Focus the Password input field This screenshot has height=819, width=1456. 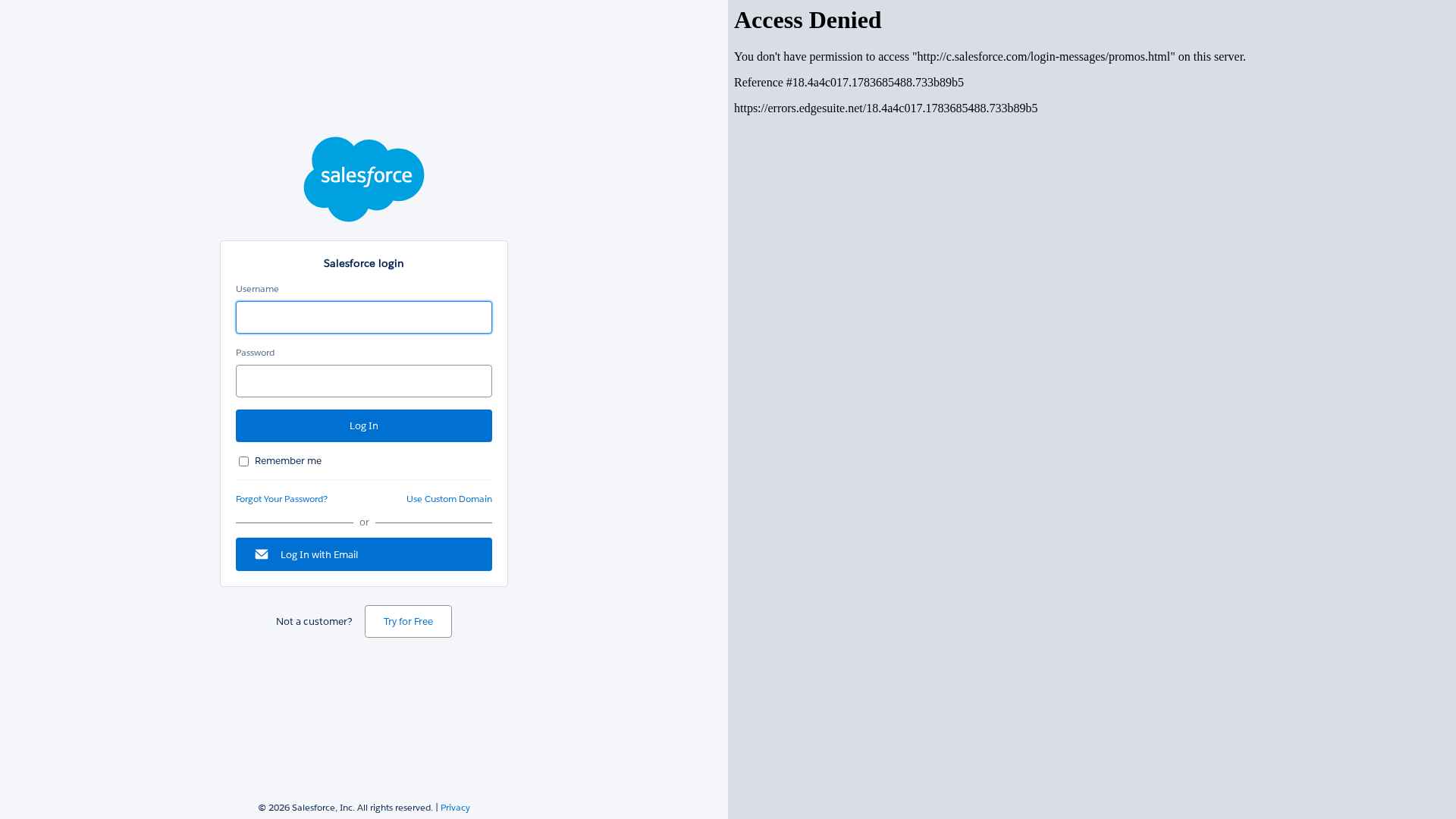(364, 381)
